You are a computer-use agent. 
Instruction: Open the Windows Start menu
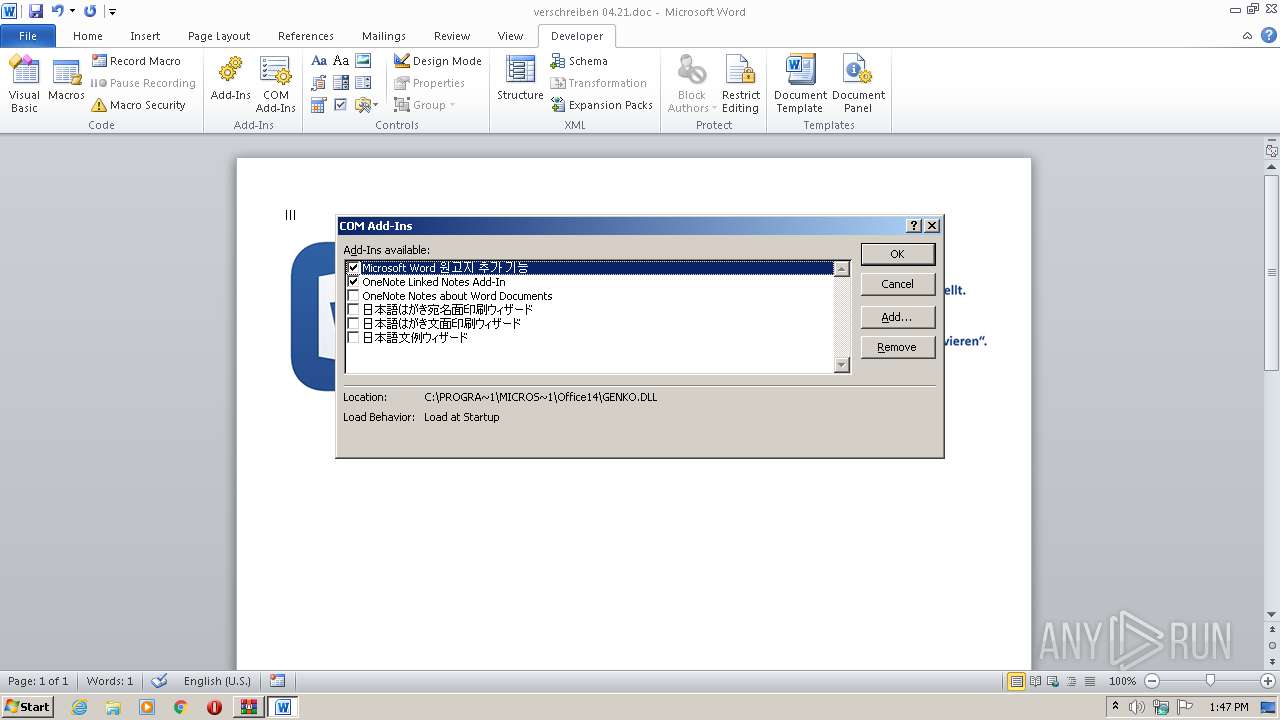click(x=28, y=706)
